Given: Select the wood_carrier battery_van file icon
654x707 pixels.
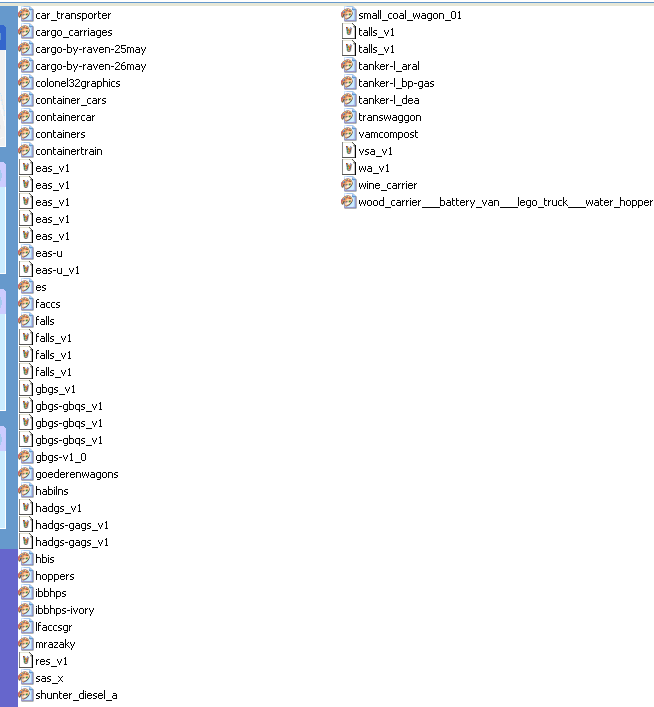Looking at the screenshot, I should pos(349,202).
